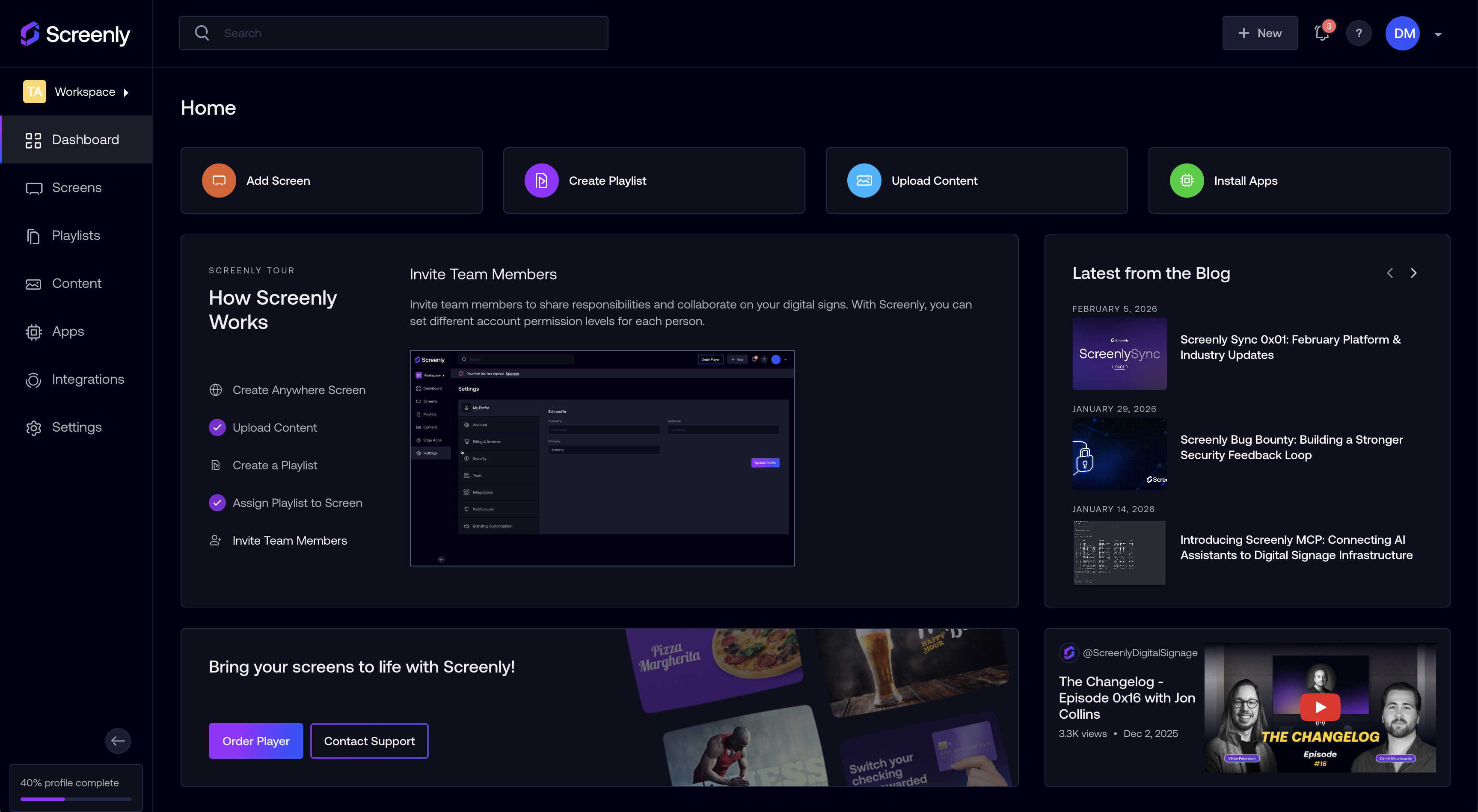Click the Contact Support button
Viewport: 1478px width, 812px height.
point(369,741)
